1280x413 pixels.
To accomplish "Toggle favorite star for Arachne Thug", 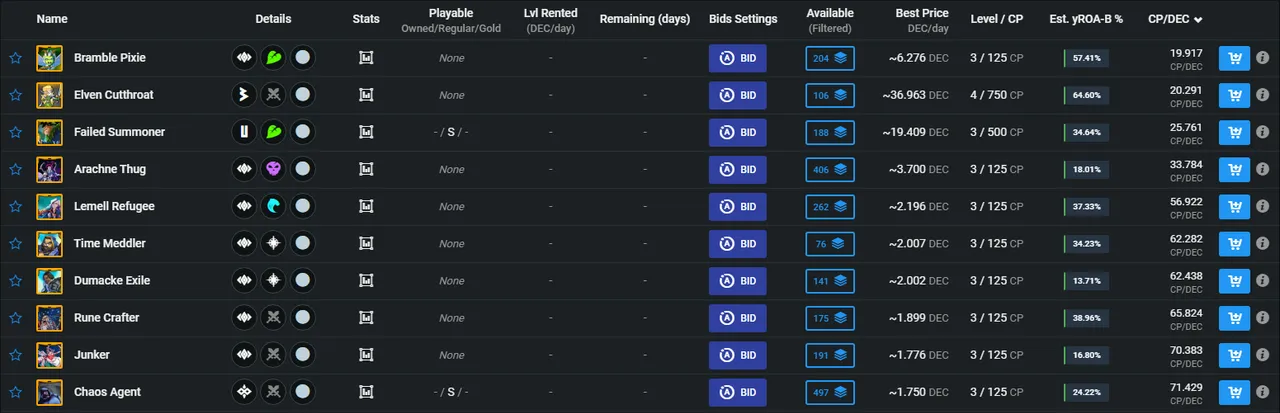I will 15,169.
